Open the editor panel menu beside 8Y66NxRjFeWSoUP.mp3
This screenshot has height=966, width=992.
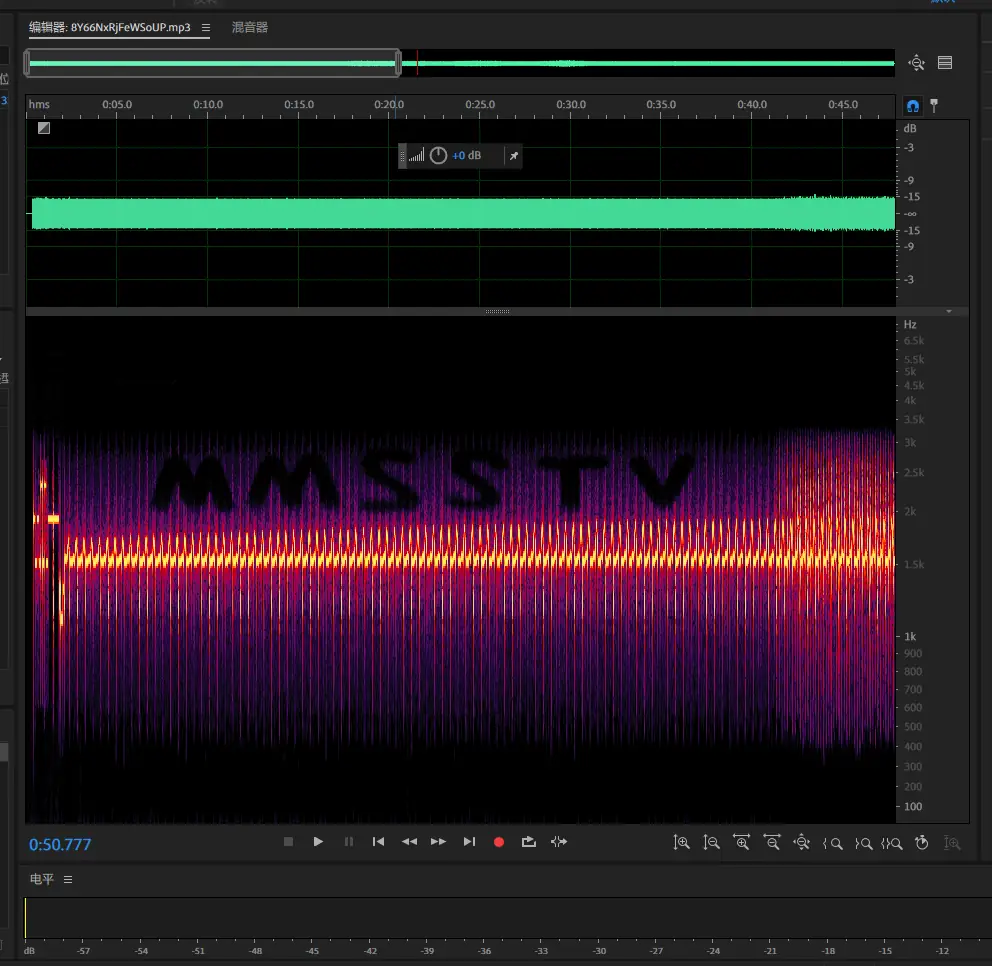coord(206,28)
